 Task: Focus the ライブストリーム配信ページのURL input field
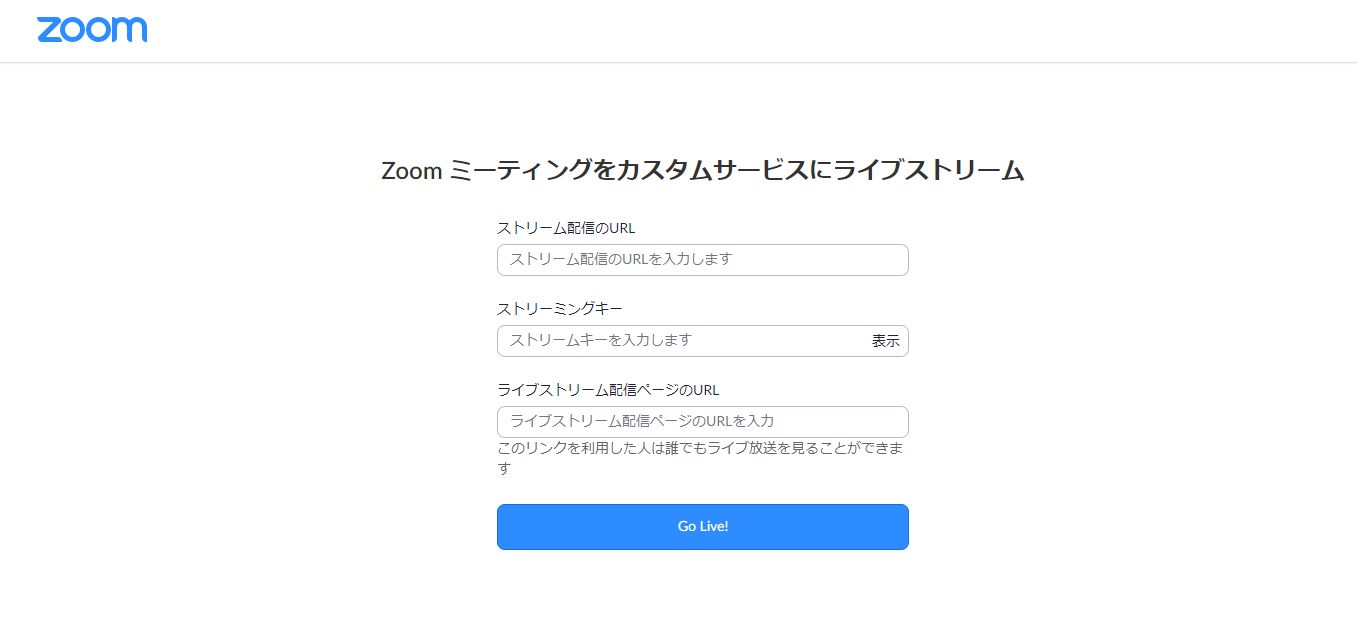coord(702,422)
